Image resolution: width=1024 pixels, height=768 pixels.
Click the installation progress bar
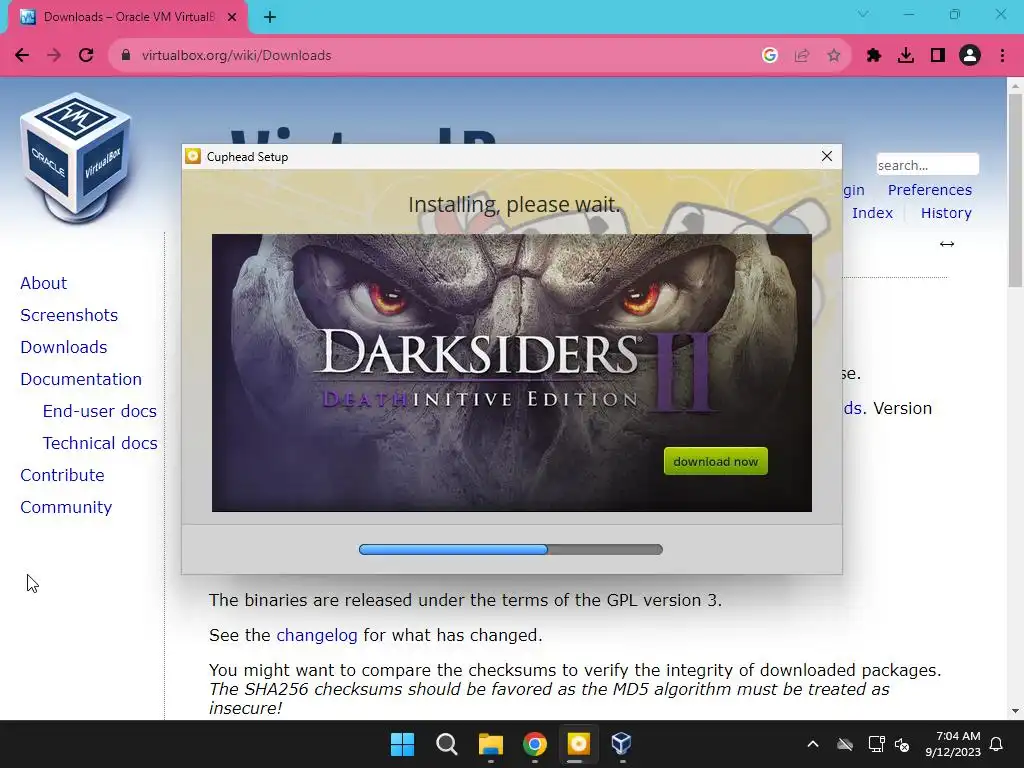511,549
